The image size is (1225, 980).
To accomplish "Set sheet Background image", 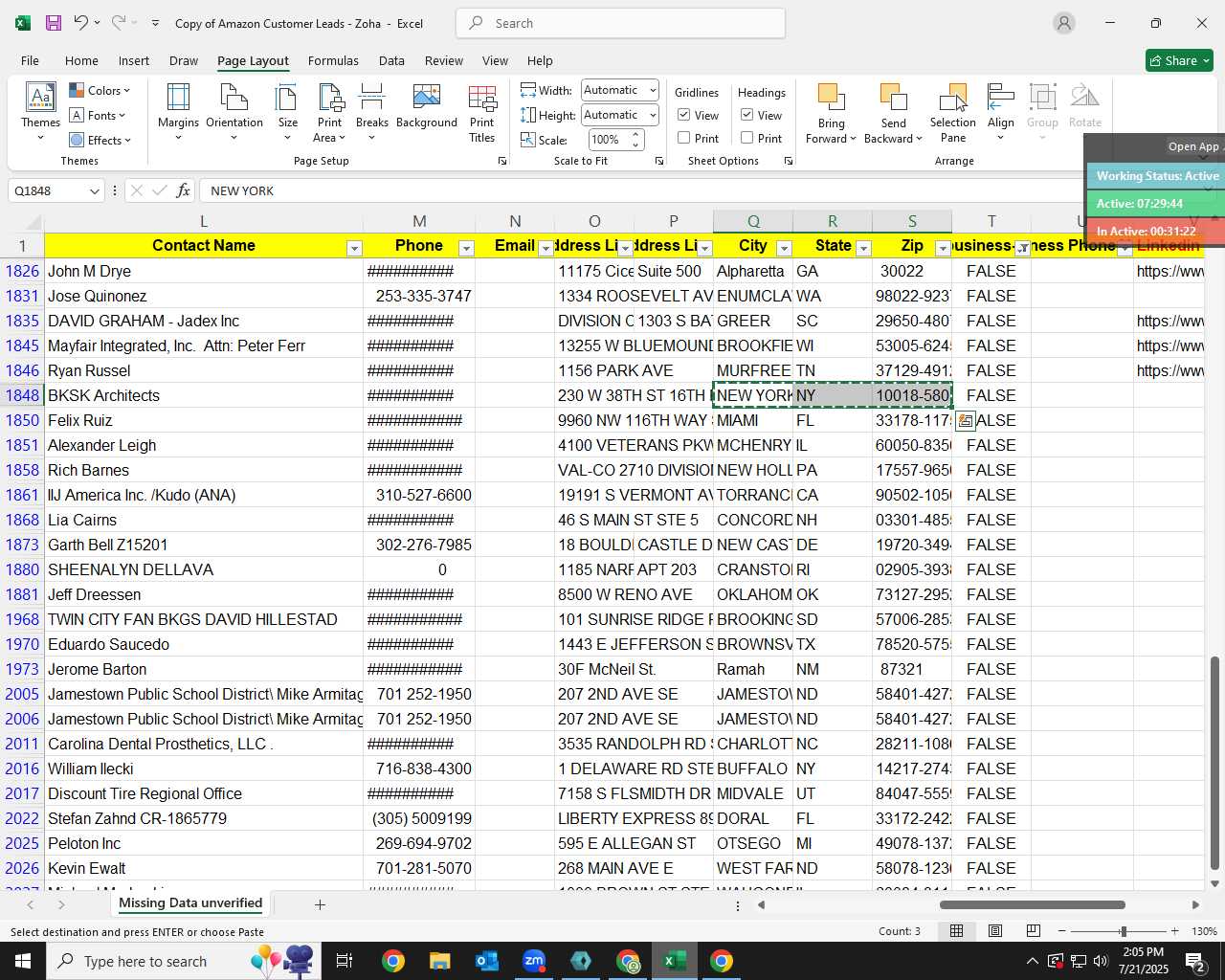I will (x=427, y=106).
